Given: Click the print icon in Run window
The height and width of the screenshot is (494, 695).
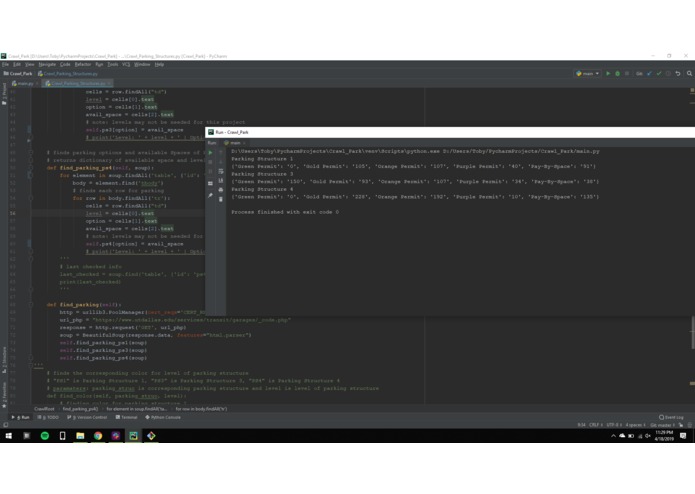Looking at the screenshot, I should point(221,190).
